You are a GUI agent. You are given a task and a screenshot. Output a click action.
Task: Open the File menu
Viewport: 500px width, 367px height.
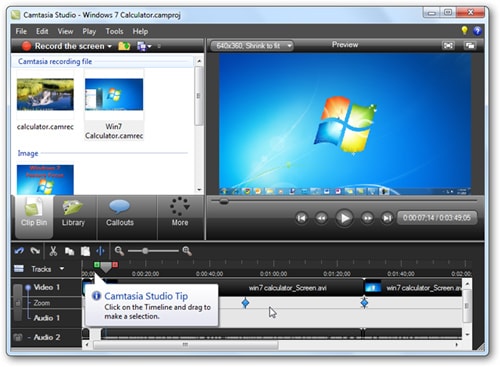click(21, 31)
